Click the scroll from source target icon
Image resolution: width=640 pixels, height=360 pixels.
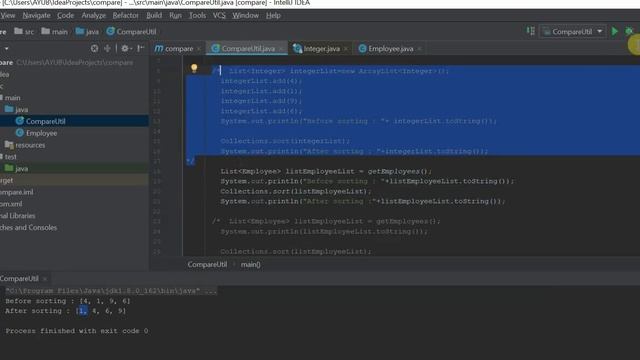pyautogui.click(x=94, y=48)
